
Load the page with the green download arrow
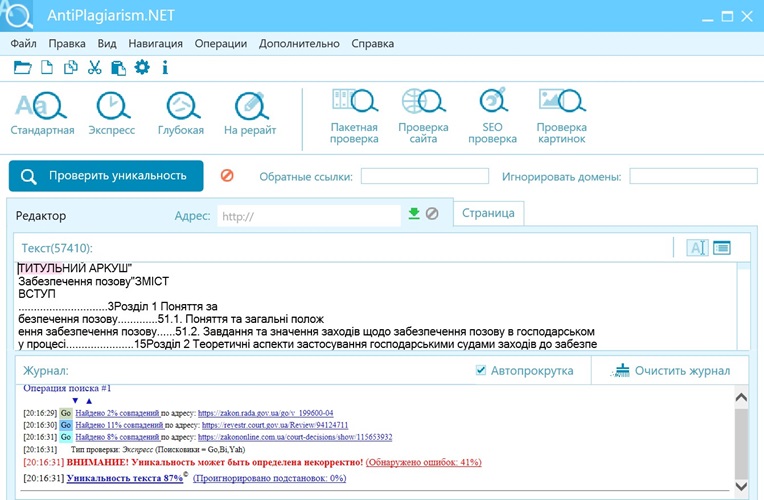pos(414,213)
